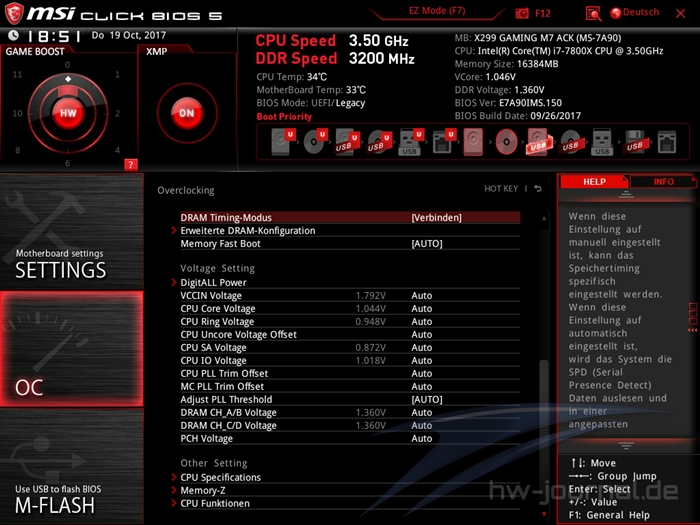700x525 pixels.
Task: Edit the CPU SA Voltage Auto field
Action: point(421,347)
